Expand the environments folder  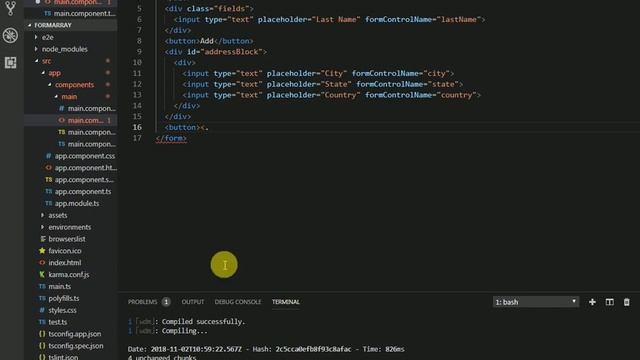tap(71, 227)
